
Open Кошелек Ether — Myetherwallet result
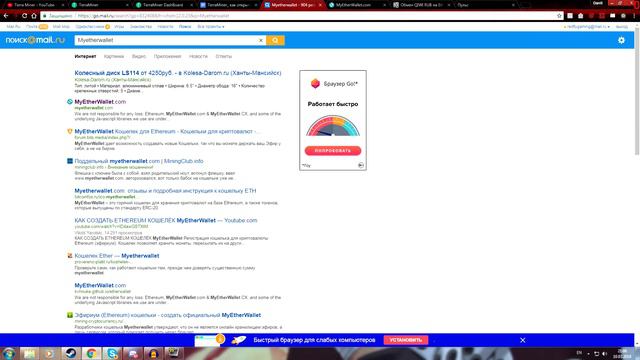(117, 256)
